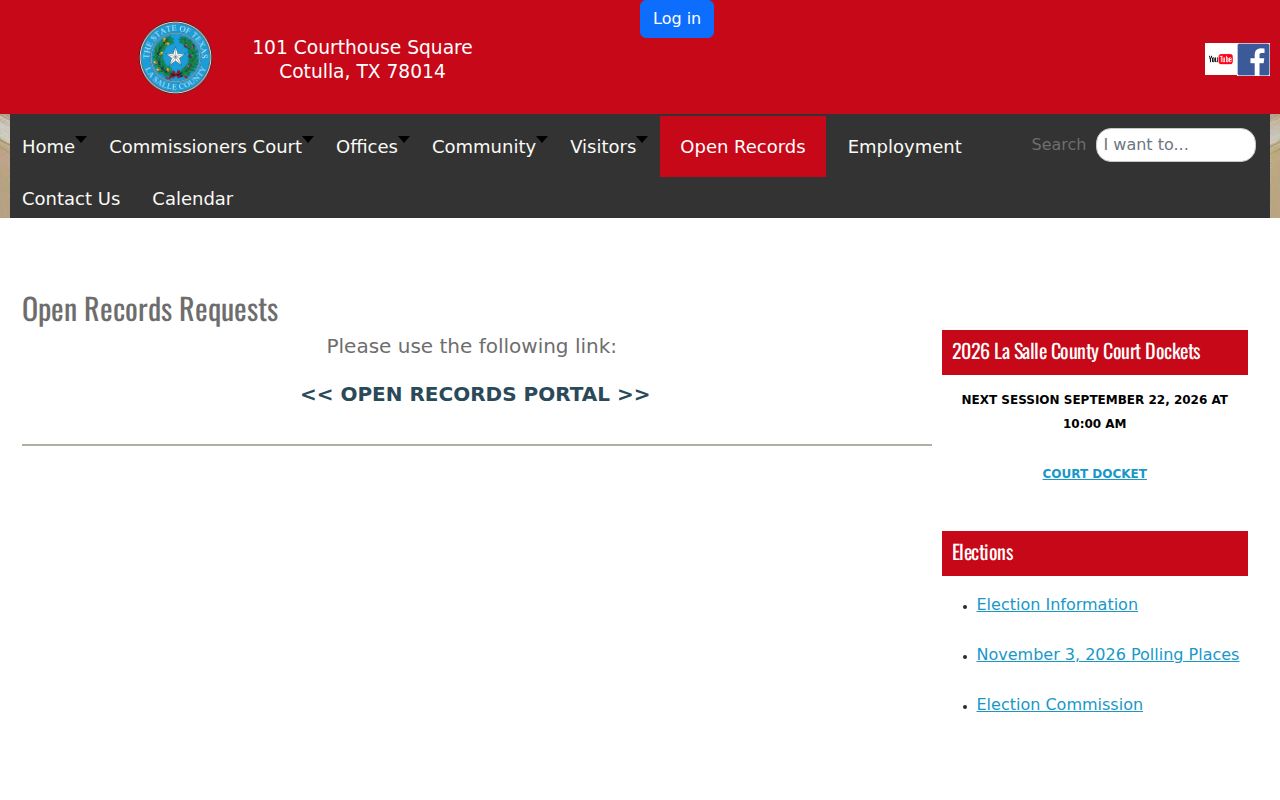
Task: Select the Open Records menu item
Action: (743, 147)
